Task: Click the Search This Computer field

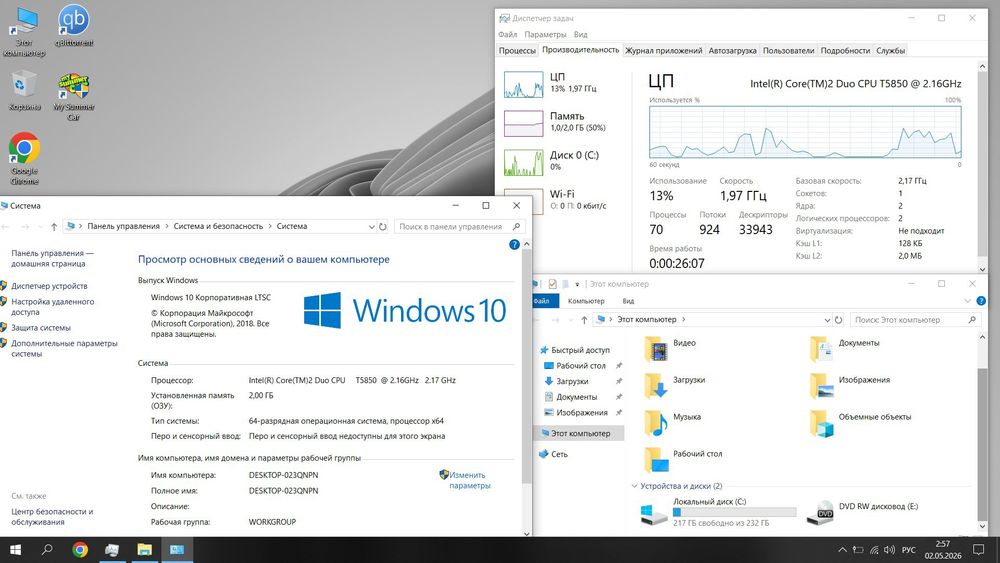Action: click(915, 319)
